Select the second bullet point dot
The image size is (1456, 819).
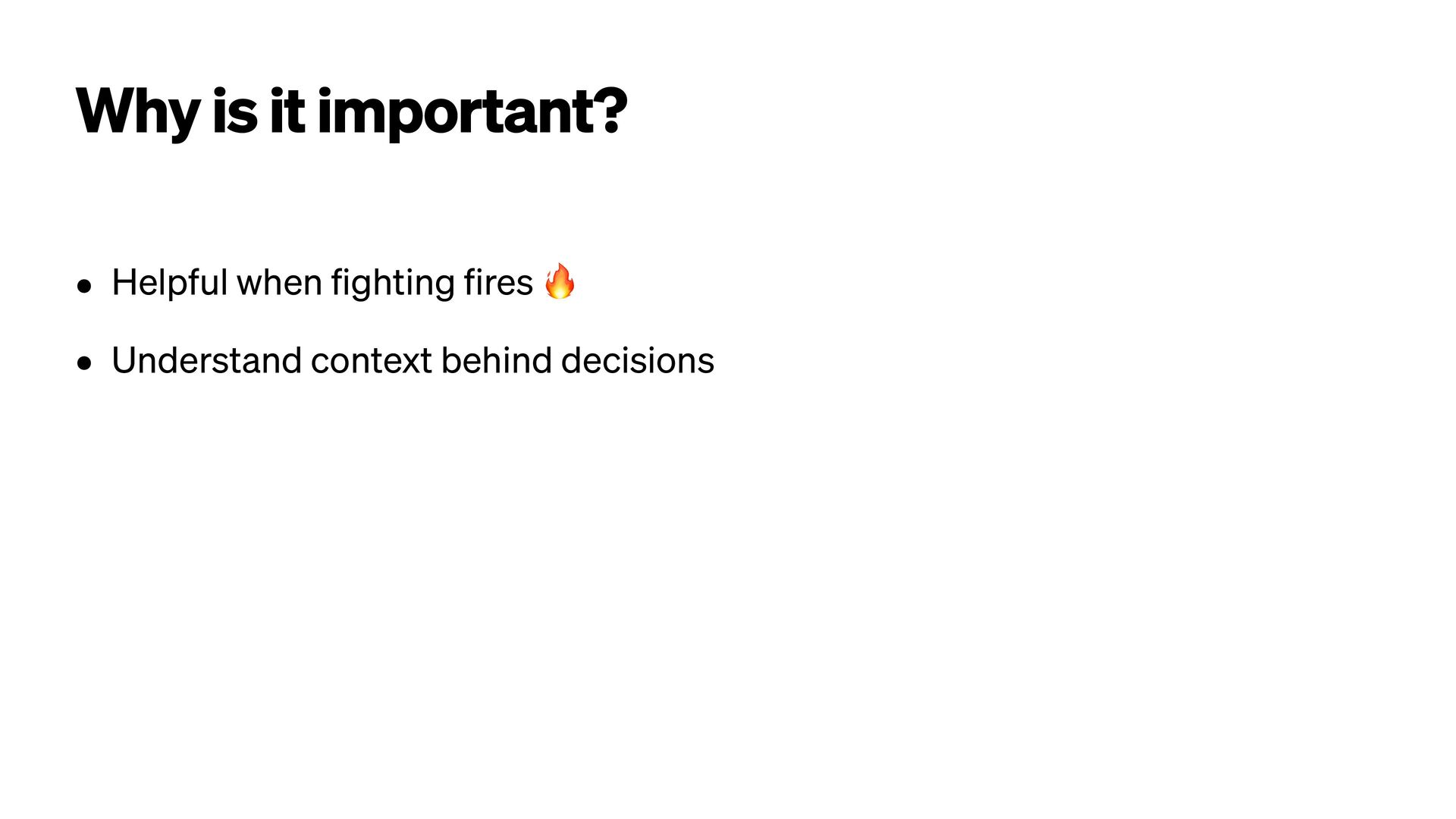coord(84,363)
